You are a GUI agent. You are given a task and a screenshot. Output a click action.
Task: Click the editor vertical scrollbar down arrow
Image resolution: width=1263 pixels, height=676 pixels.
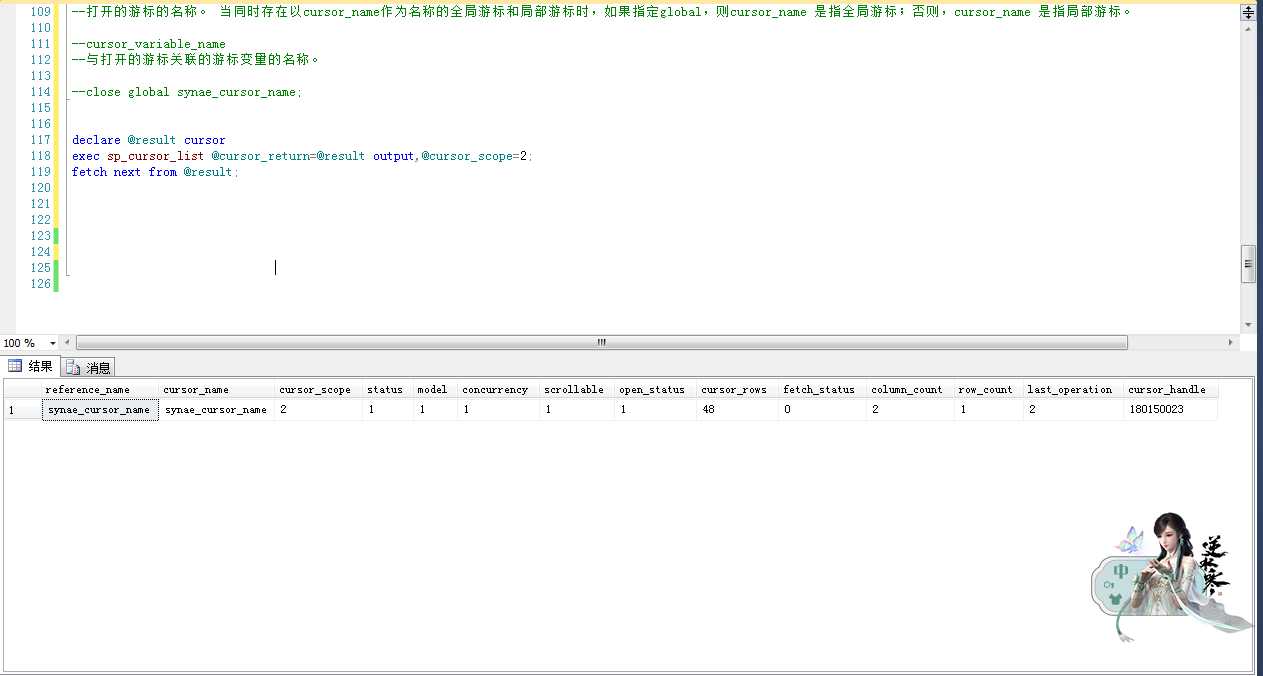tap(1248, 325)
